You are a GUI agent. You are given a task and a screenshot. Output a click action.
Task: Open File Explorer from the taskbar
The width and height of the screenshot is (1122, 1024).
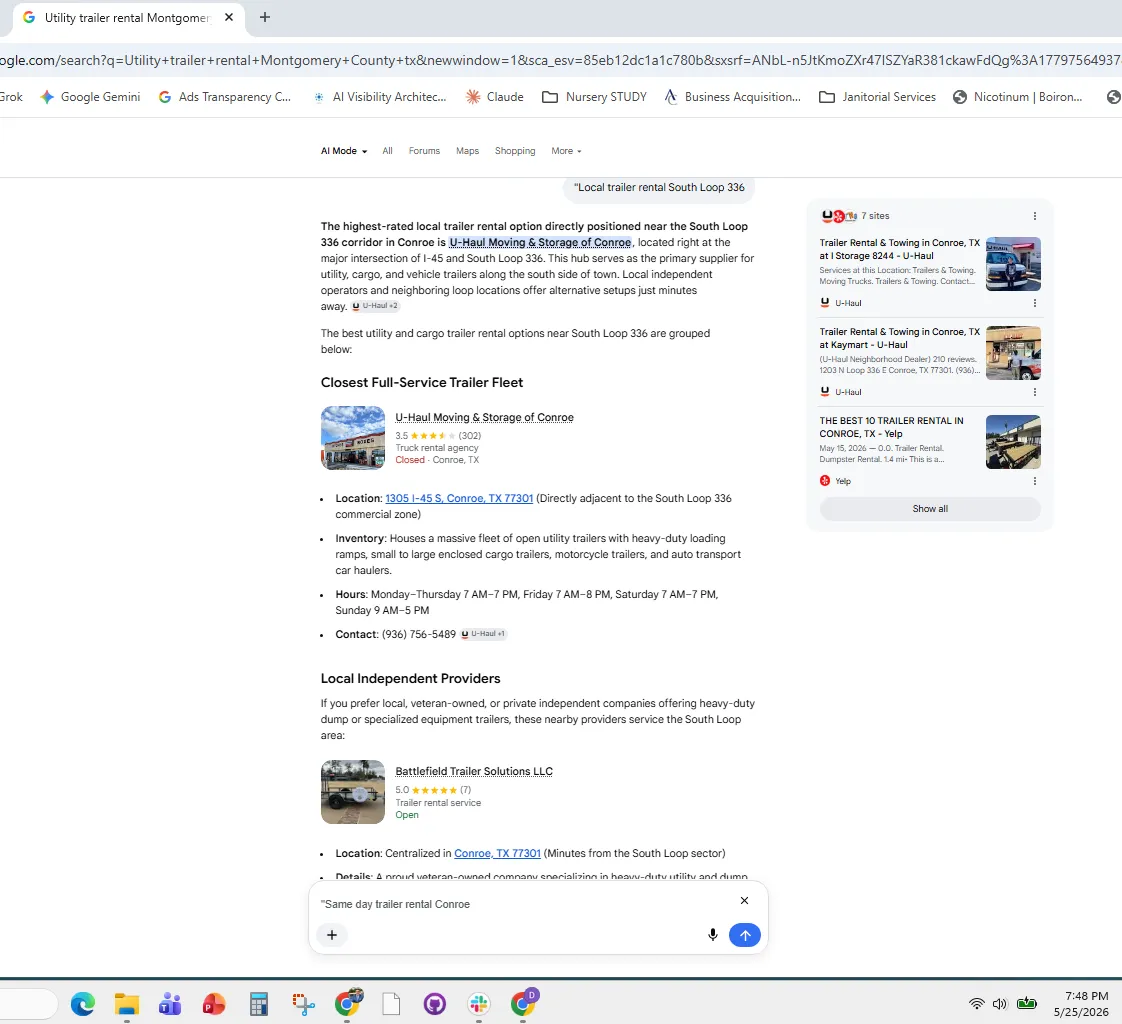click(127, 1005)
